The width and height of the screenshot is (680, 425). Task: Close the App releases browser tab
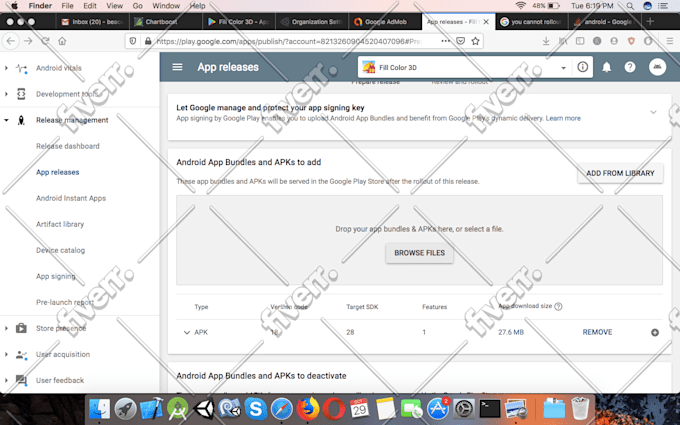click(486, 22)
